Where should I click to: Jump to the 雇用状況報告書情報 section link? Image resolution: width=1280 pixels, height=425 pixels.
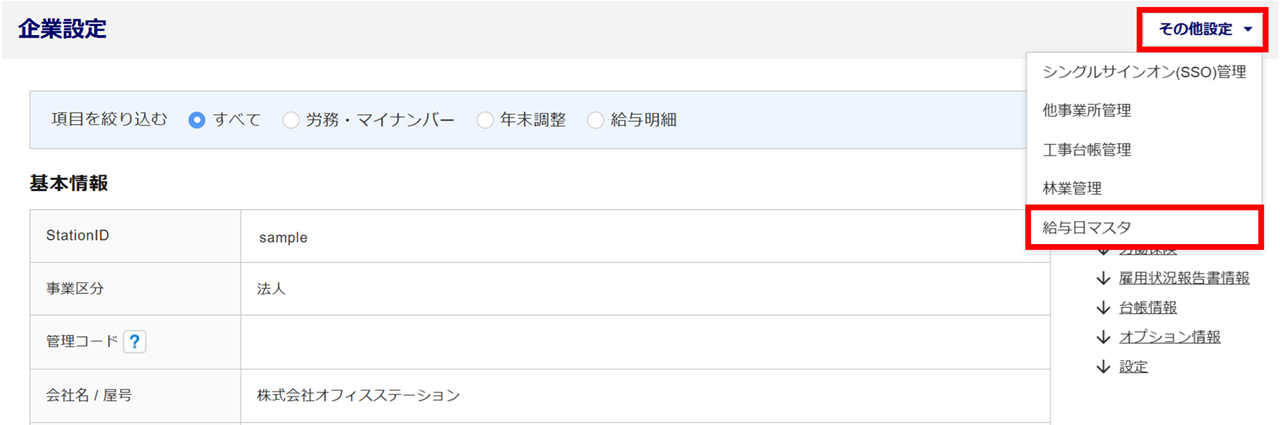click(1184, 278)
